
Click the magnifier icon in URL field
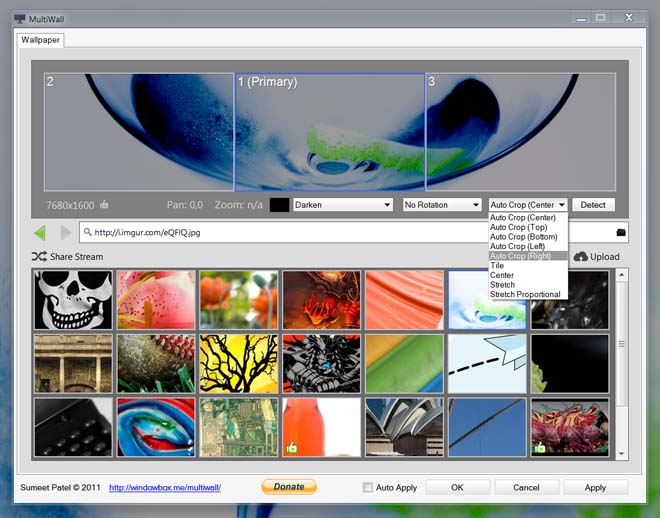pyautogui.click(x=88, y=232)
